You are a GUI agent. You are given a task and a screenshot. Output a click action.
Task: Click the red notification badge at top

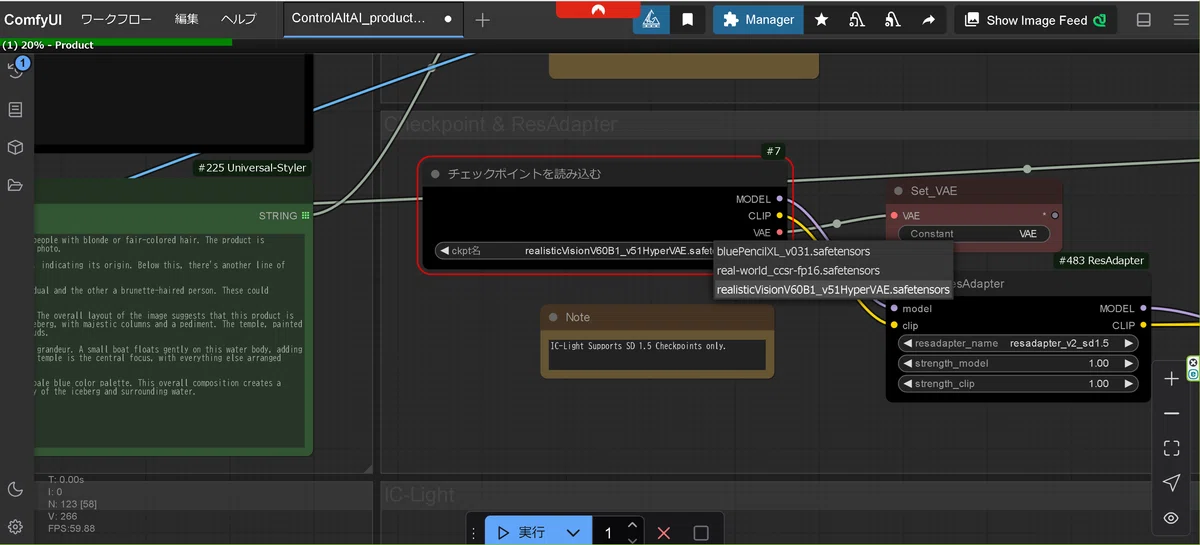coord(598,9)
